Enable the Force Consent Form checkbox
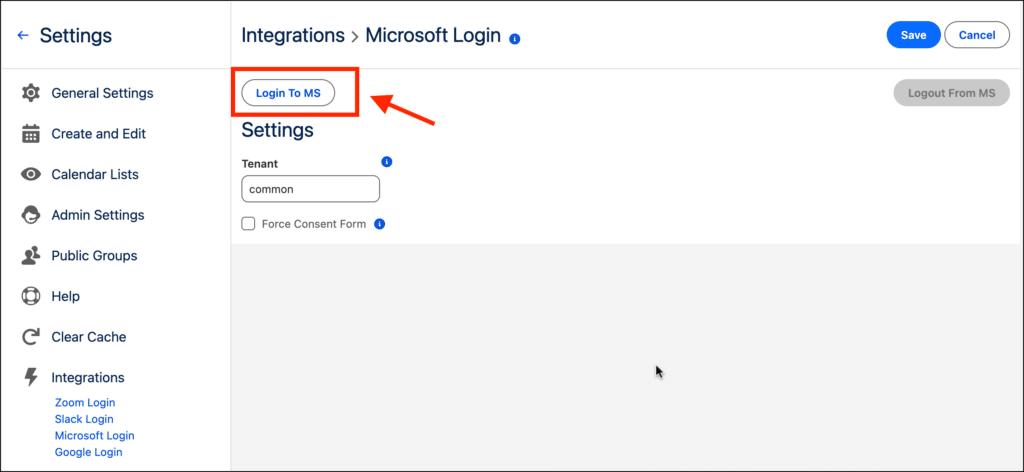1024x472 pixels. (249, 224)
